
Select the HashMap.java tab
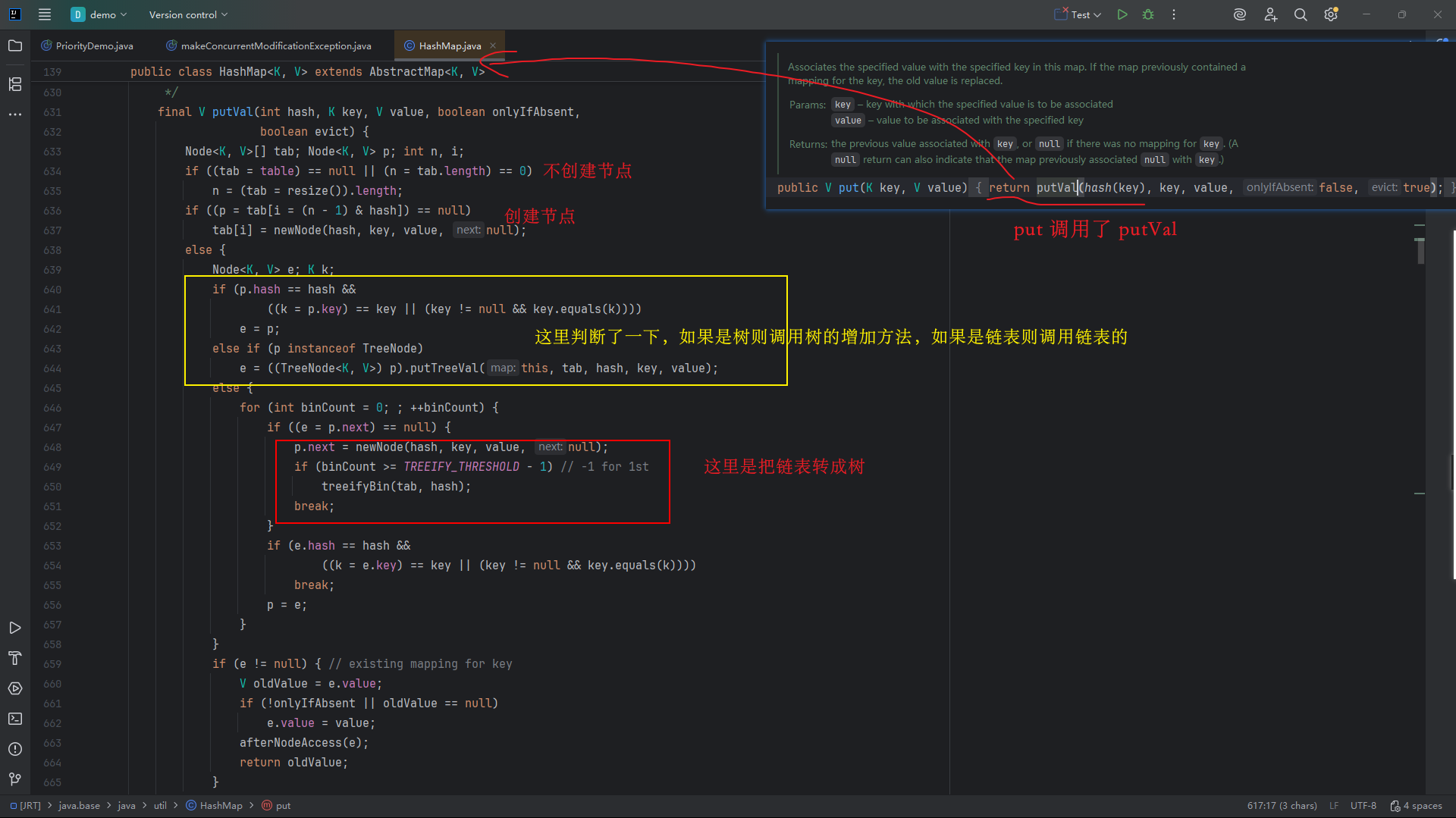[x=450, y=45]
